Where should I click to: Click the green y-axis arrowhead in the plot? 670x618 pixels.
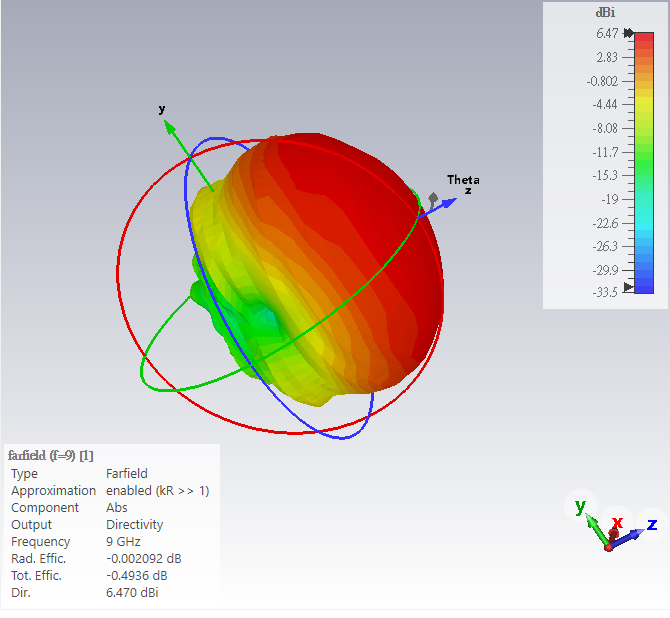coord(171,127)
